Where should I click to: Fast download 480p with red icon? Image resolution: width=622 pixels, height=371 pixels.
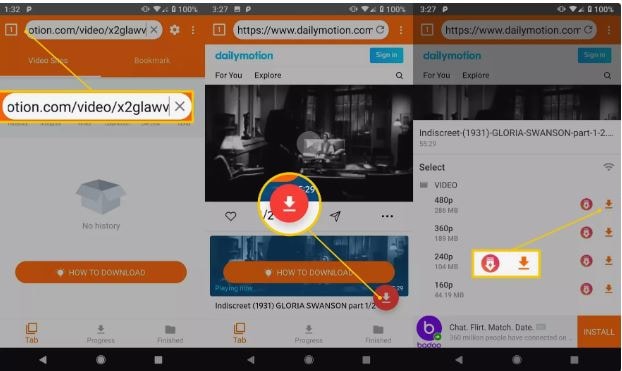click(x=586, y=204)
